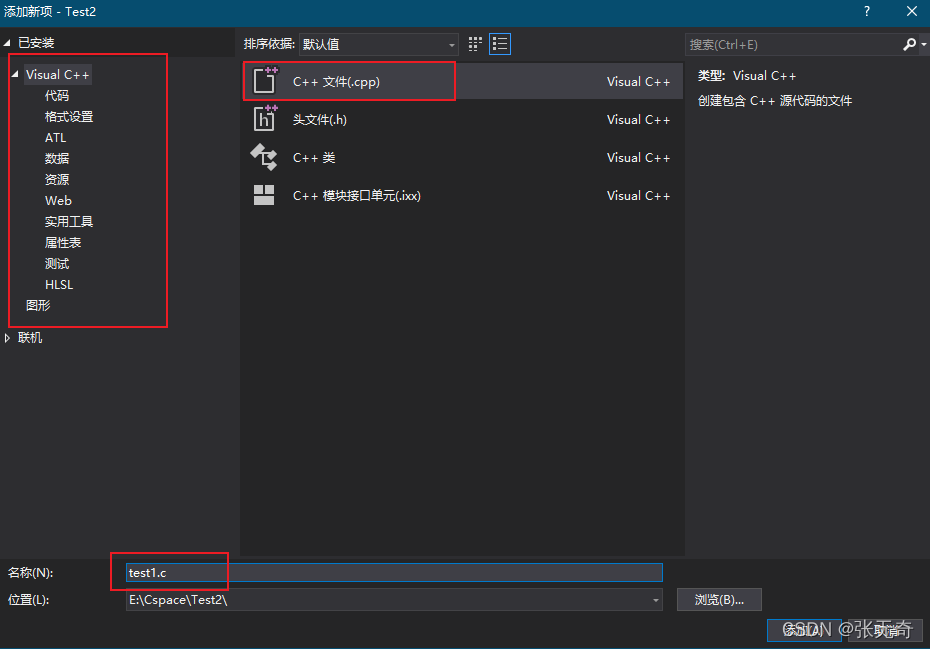
Task: Choose the C++ 文件(.cpp) template row
Action: [x=463, y=81]
